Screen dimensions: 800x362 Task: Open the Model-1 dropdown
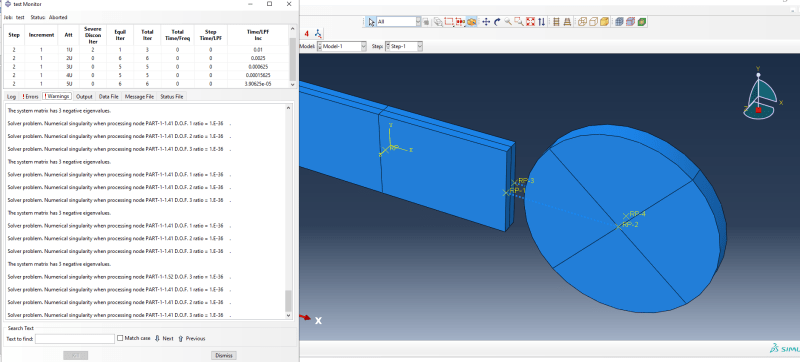pyautogui.click(x=342, y=46)
